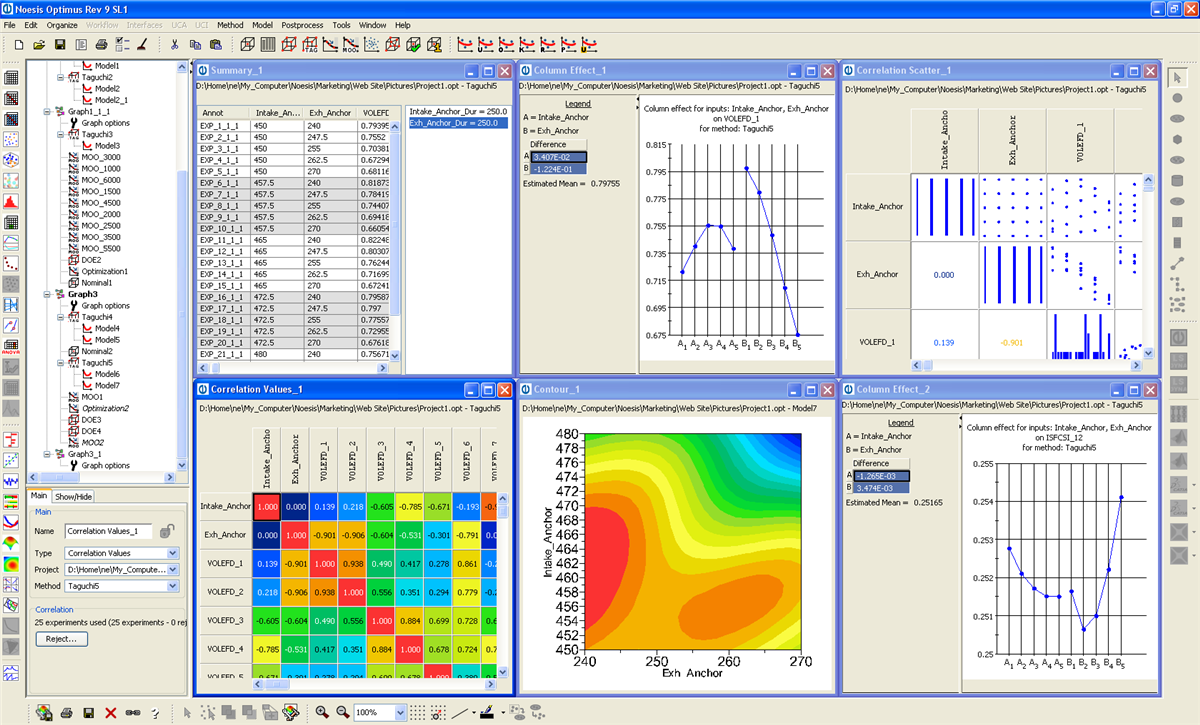Click the Name field containing Correlation Values_1
Viewport: 1200px width, 725px height.
click(x=109, y=531)
